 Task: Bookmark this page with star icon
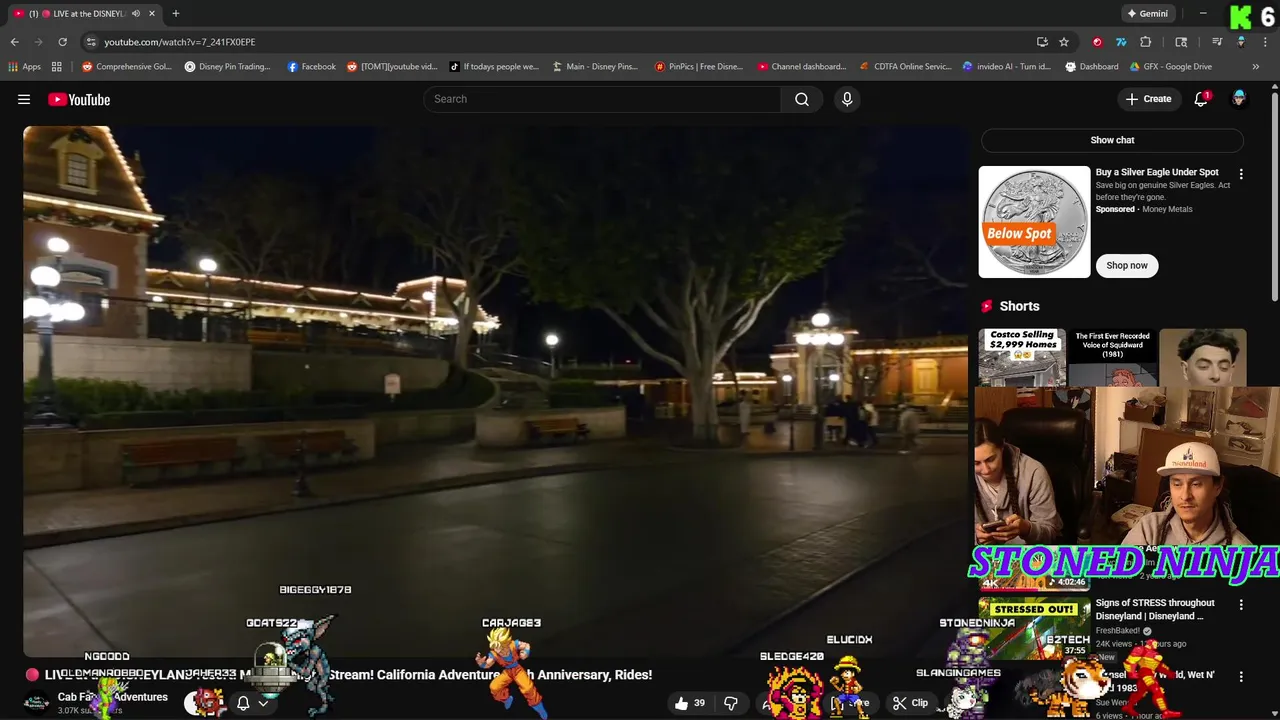point(1064,42)
